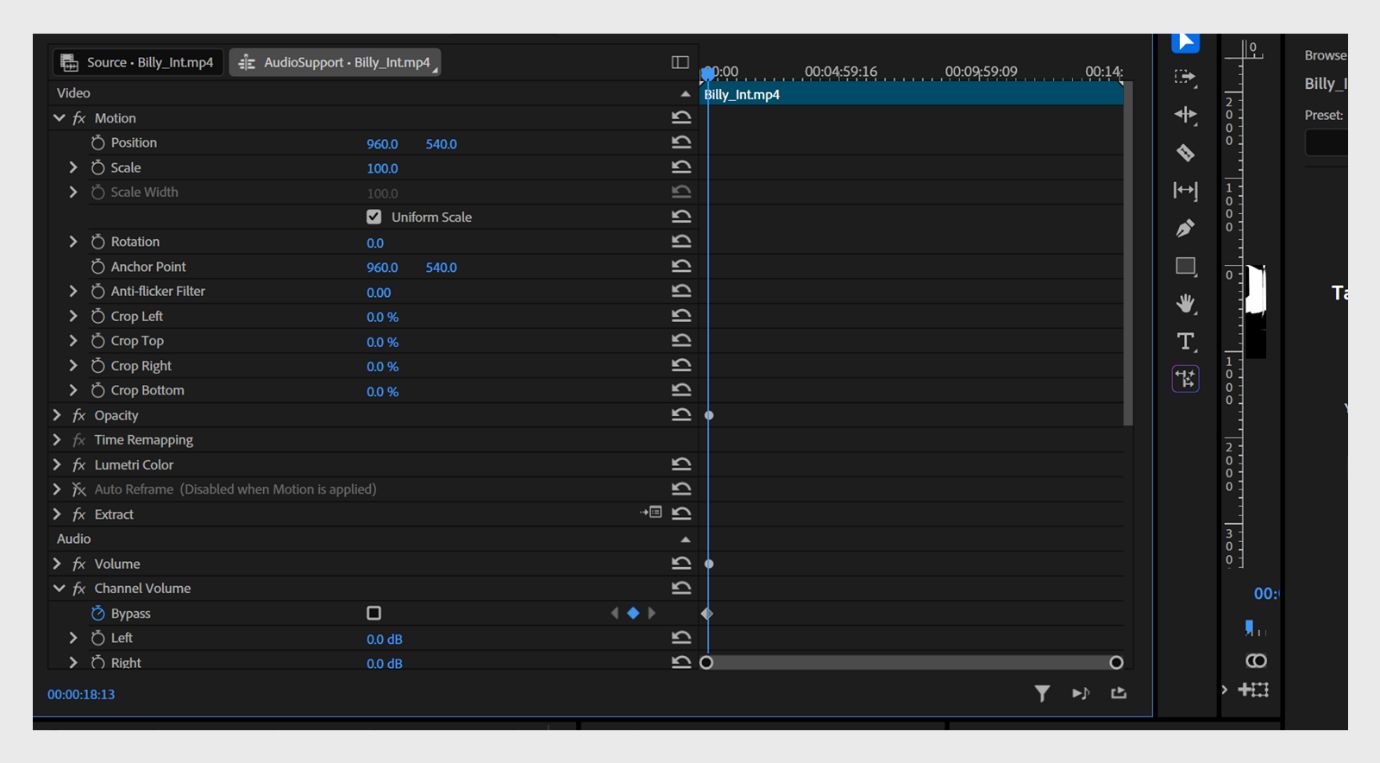Pick the Hand tool
Viewport: 1380px width, 763px height.
1184,303
